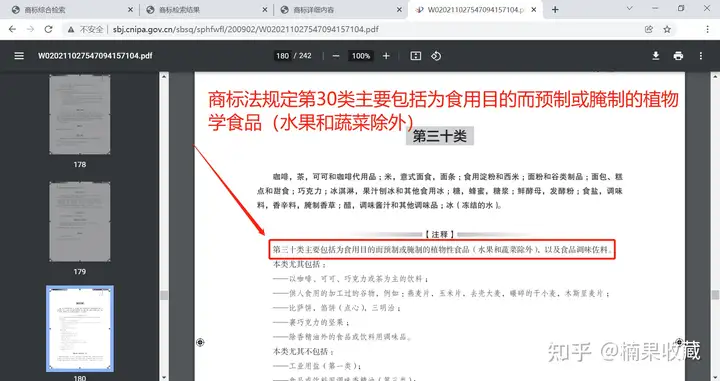Image resolution: width=720 pixels, height=381 pixels.
Task: Click the line 工业用盐（第一类）
Action: point(317,366)
